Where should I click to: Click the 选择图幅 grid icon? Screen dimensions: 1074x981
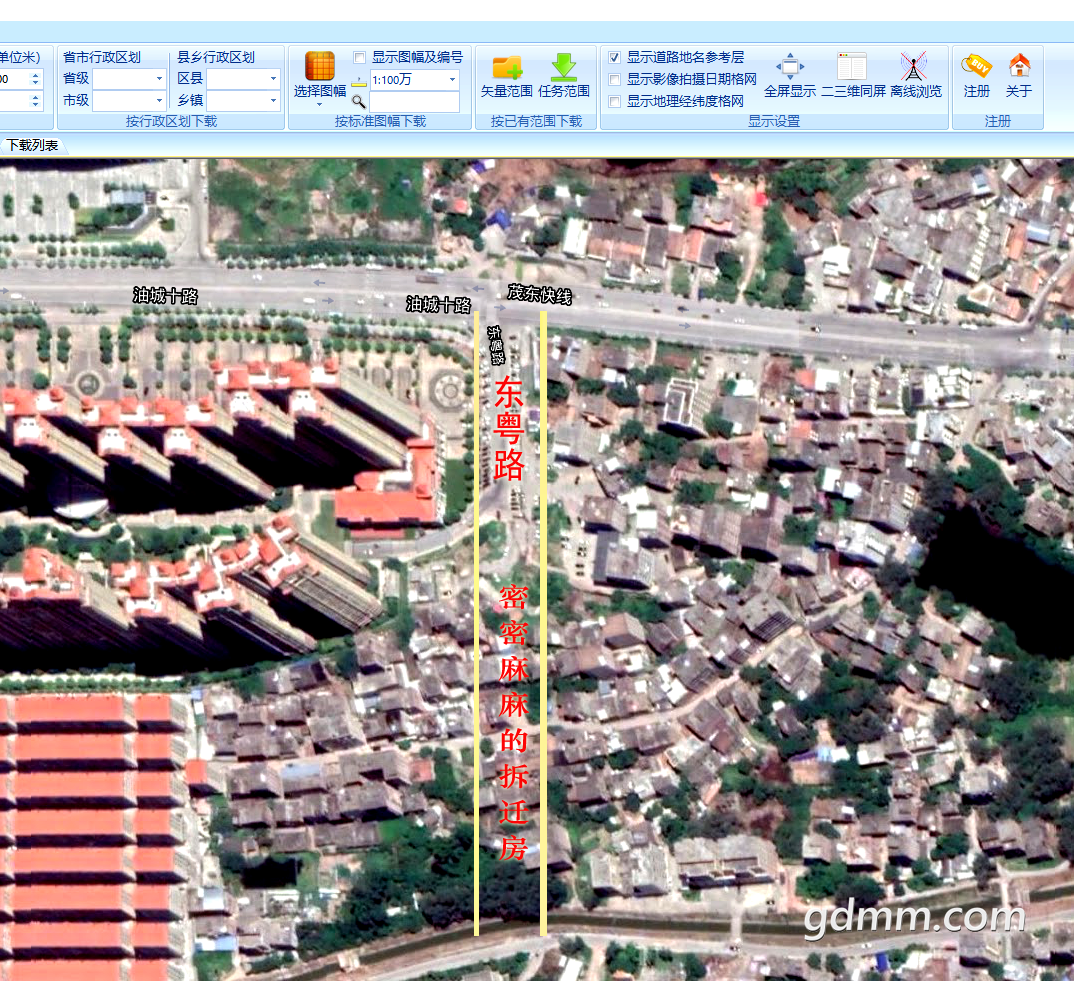tap(319, 68)
